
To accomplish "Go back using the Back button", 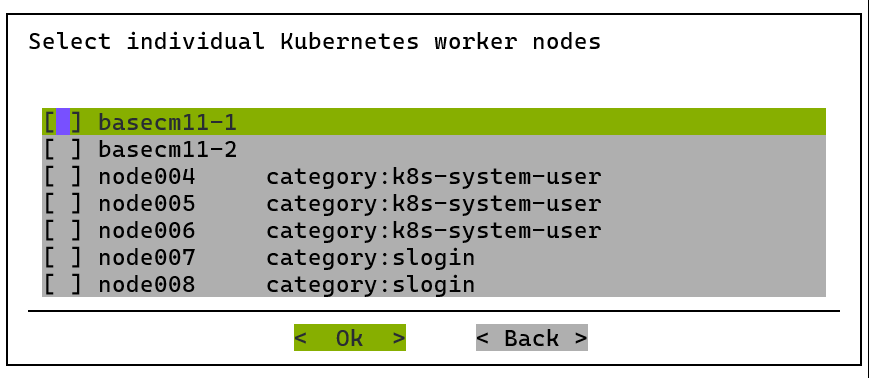I will pos(531,338).
